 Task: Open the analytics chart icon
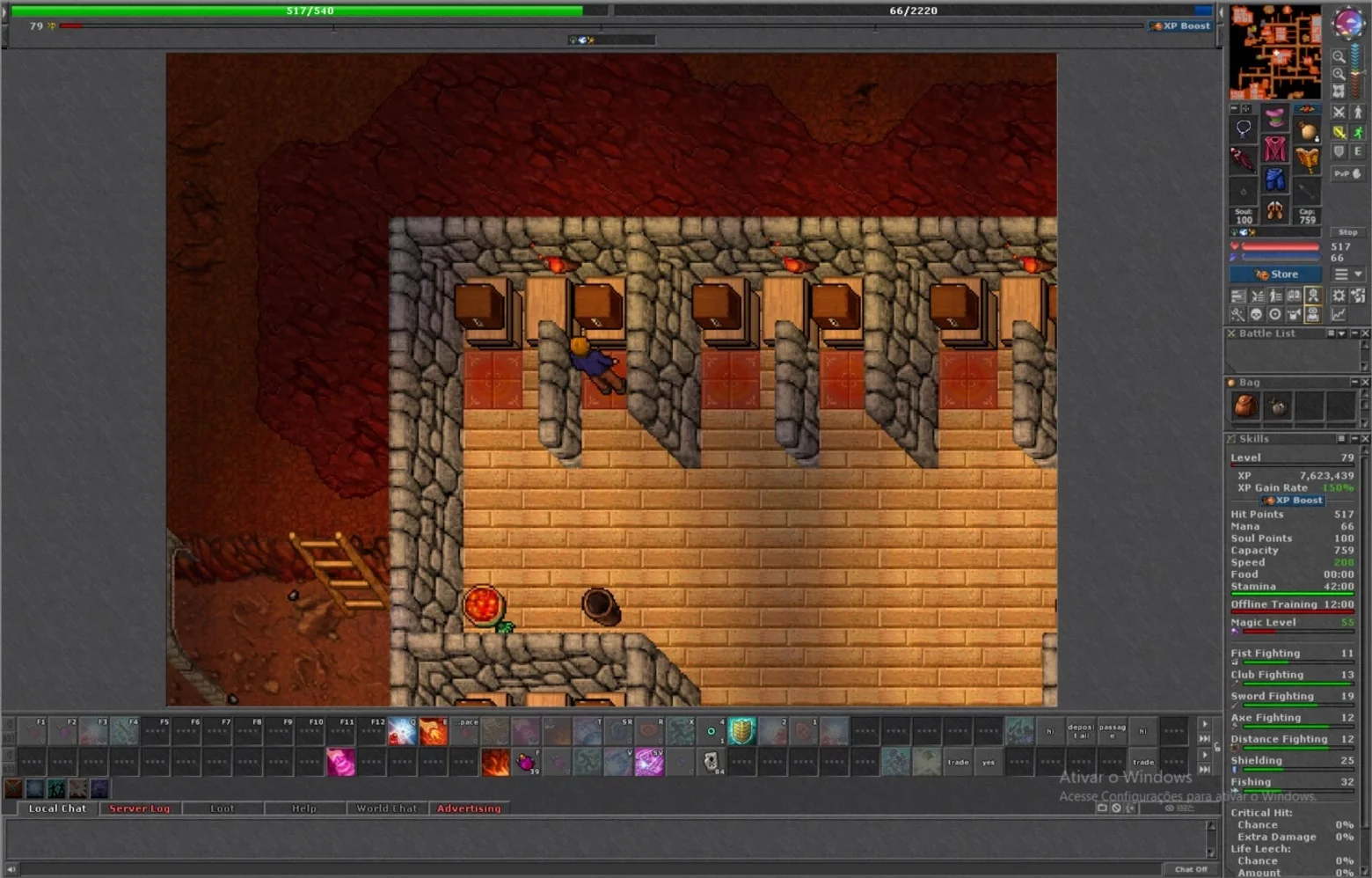pyautogui.click(x=1339, y=314)
